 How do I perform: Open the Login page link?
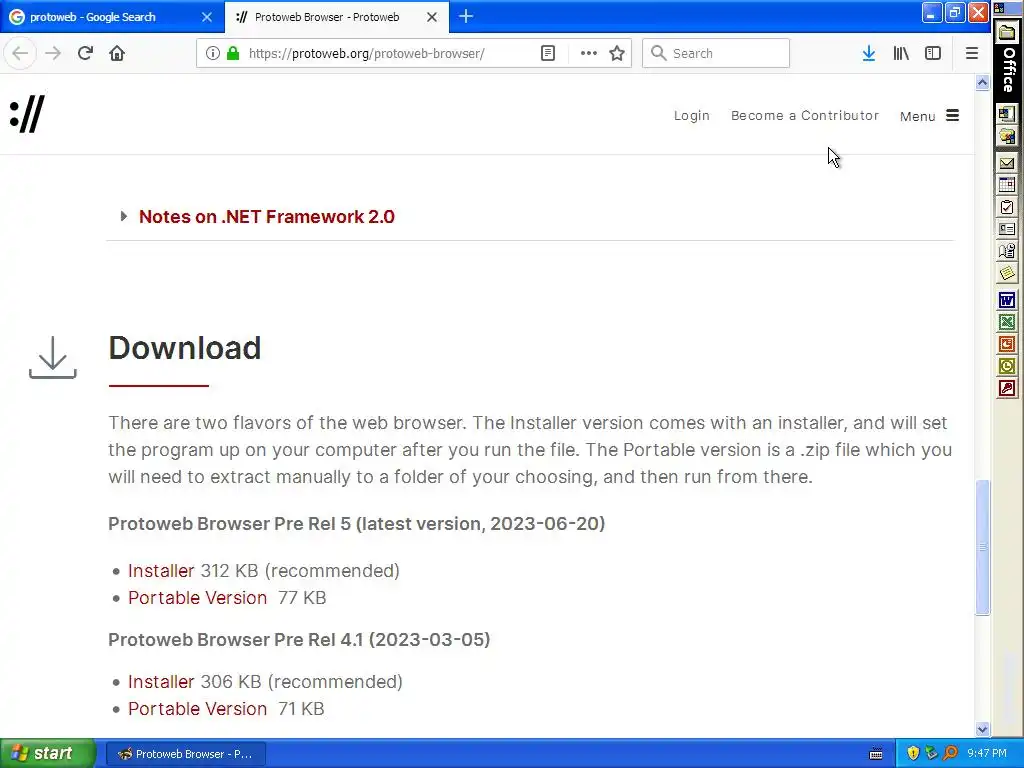click(x=692, y=116)
